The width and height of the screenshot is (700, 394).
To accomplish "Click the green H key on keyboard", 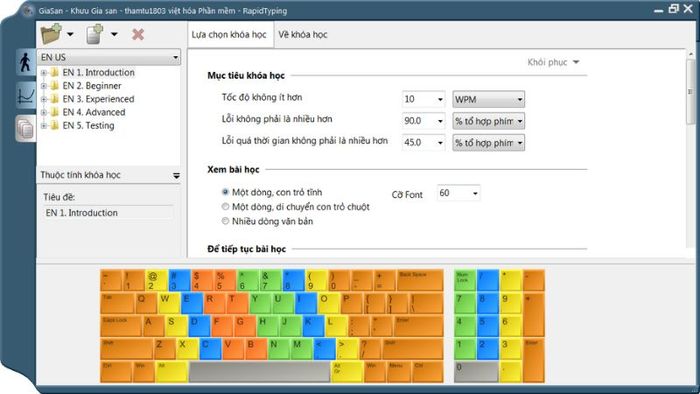I will pyautogui.click(x=268, y=326).
